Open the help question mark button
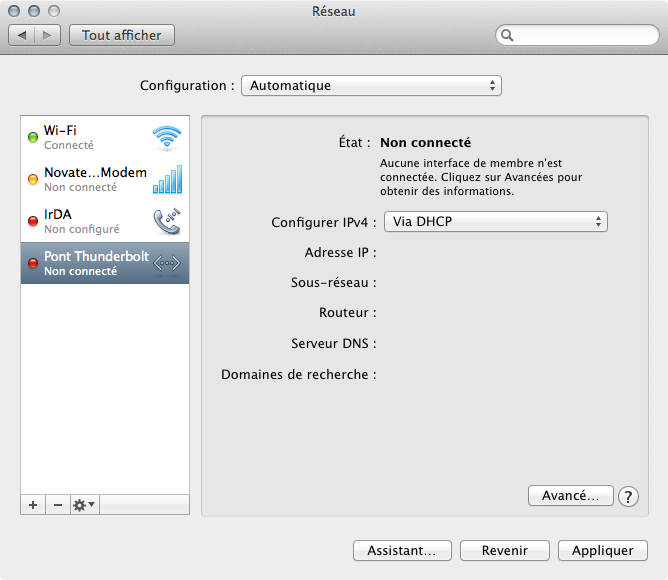The width and height of the screenshot is (668, 580). point(628,496)
